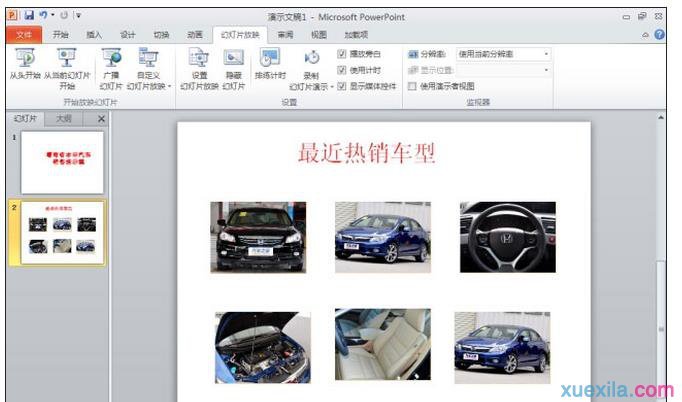
Task: Click the Undo icon in title bar
Action: pyautogui.click(x=43, y=15)
